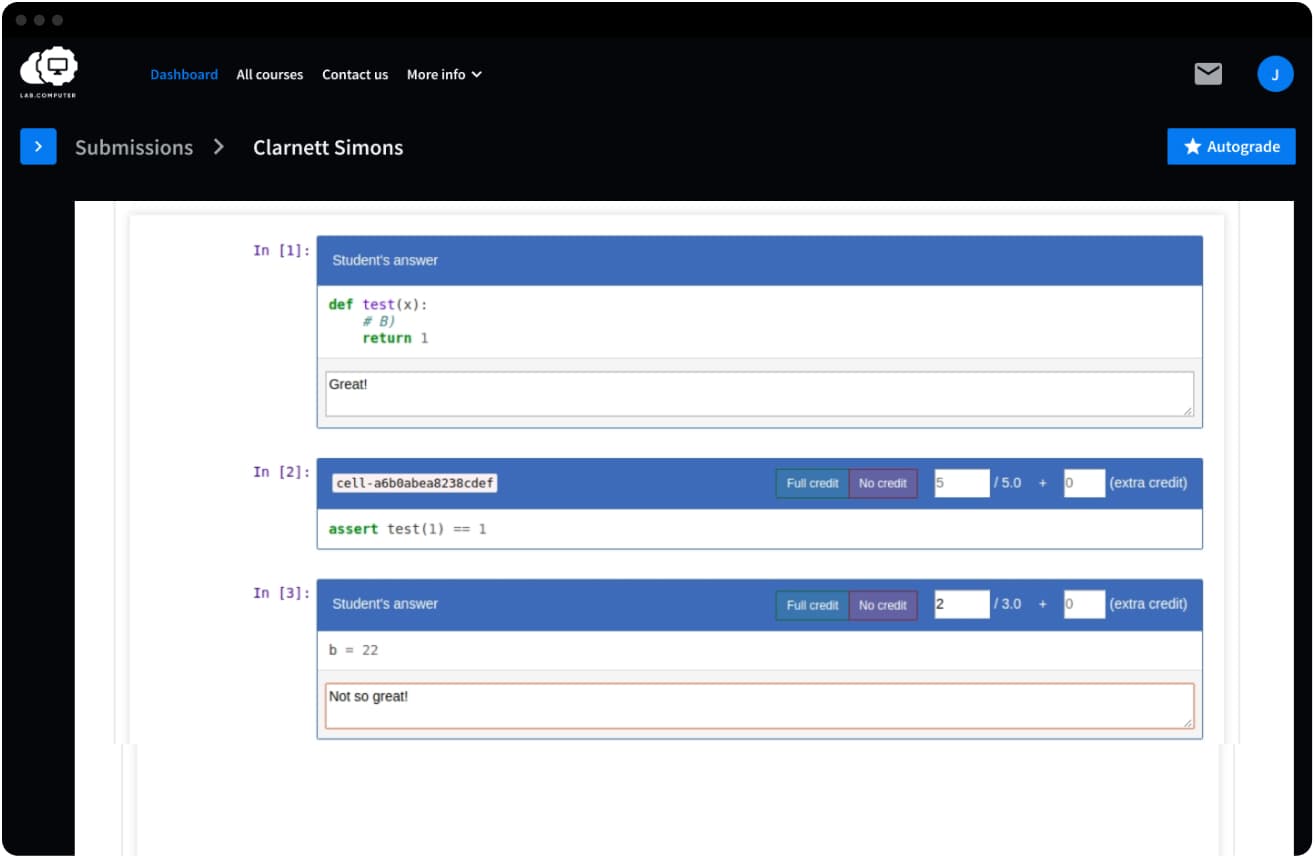This screenshot has height=858, width=1315.
Task: Give No credit for cell-a6b0abea8238cdef
Action: [883, 483]
